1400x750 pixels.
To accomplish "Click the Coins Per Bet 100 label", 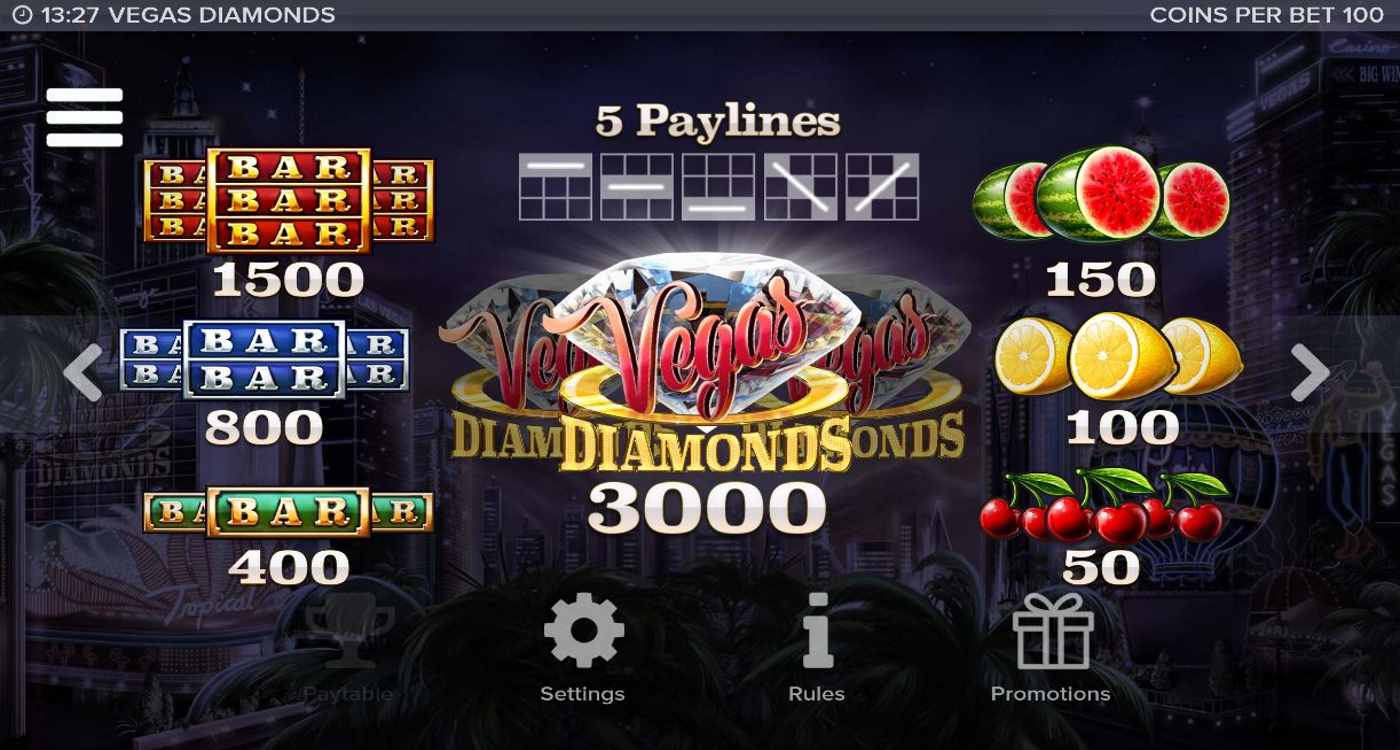I will pyautogui.click(x=1267, y=15).
